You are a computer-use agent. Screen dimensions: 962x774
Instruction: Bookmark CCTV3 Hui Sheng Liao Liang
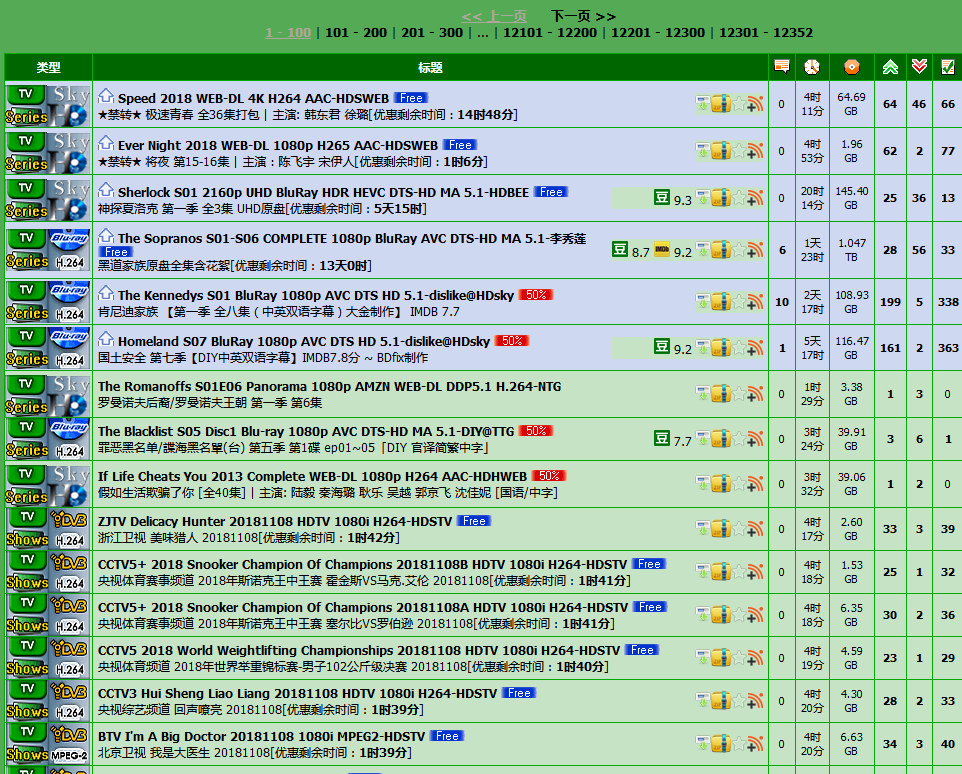click(x=739, y=700)
